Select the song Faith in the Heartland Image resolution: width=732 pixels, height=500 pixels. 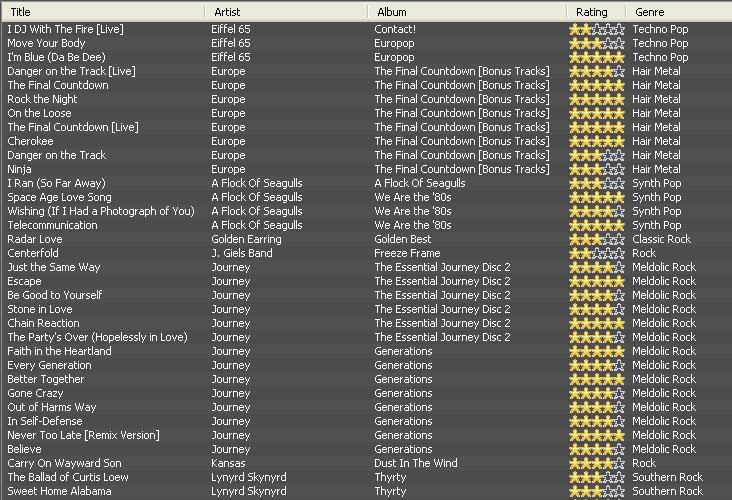point(59,352)
